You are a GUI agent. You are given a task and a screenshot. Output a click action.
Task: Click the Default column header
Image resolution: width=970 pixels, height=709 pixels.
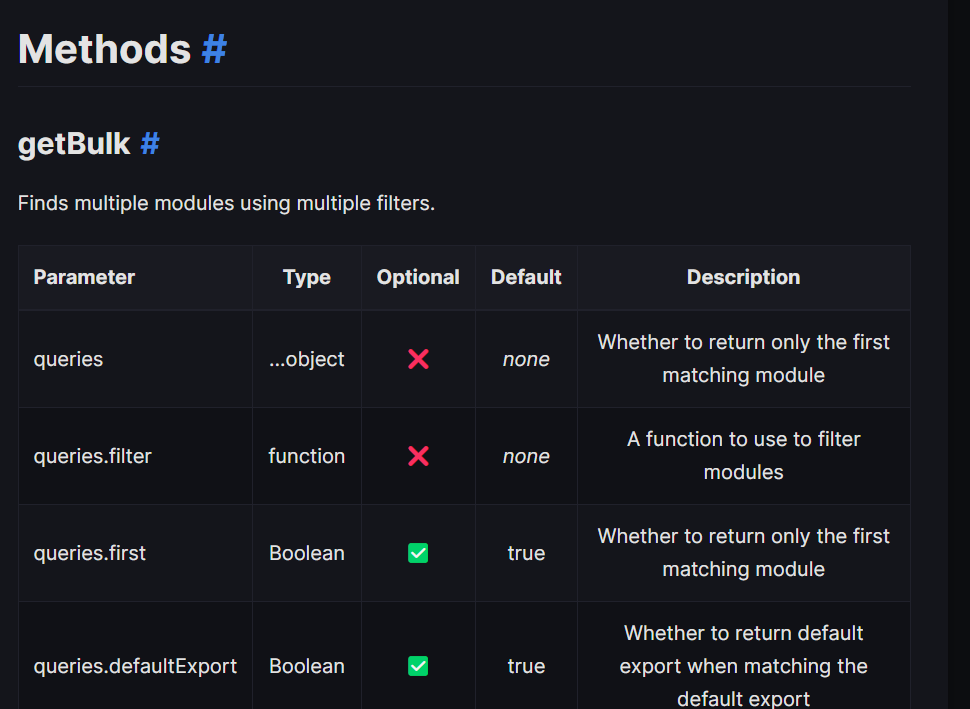[526, 277]
